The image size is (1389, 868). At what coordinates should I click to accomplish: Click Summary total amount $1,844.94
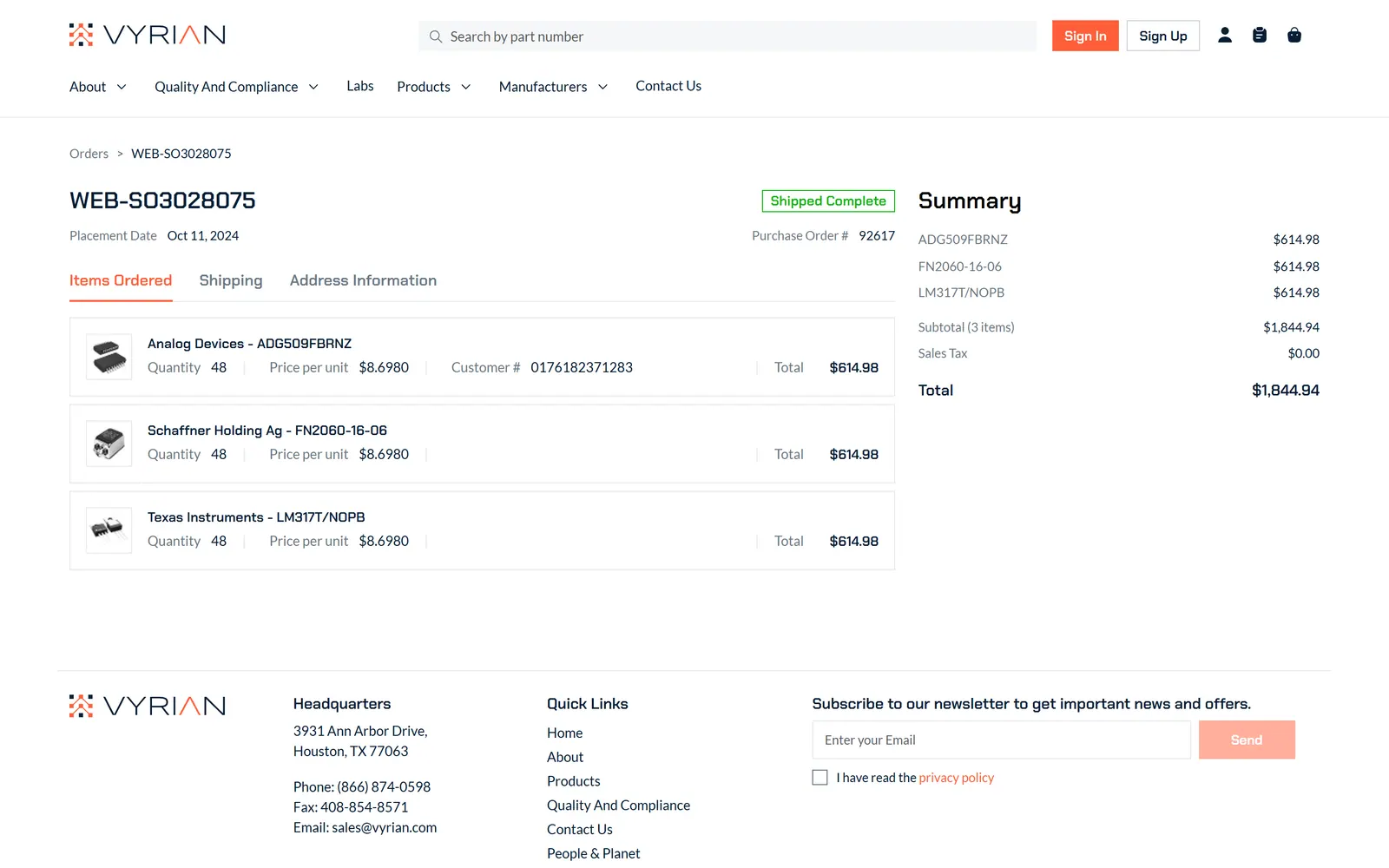tap(1286, 391)
